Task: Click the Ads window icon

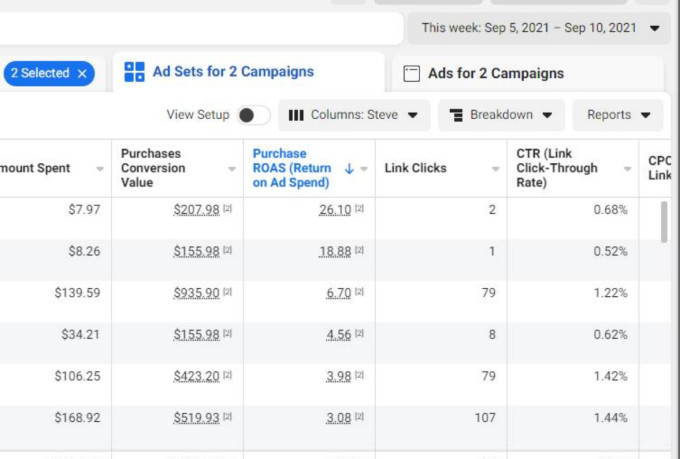Action: (x=412, y=73)
